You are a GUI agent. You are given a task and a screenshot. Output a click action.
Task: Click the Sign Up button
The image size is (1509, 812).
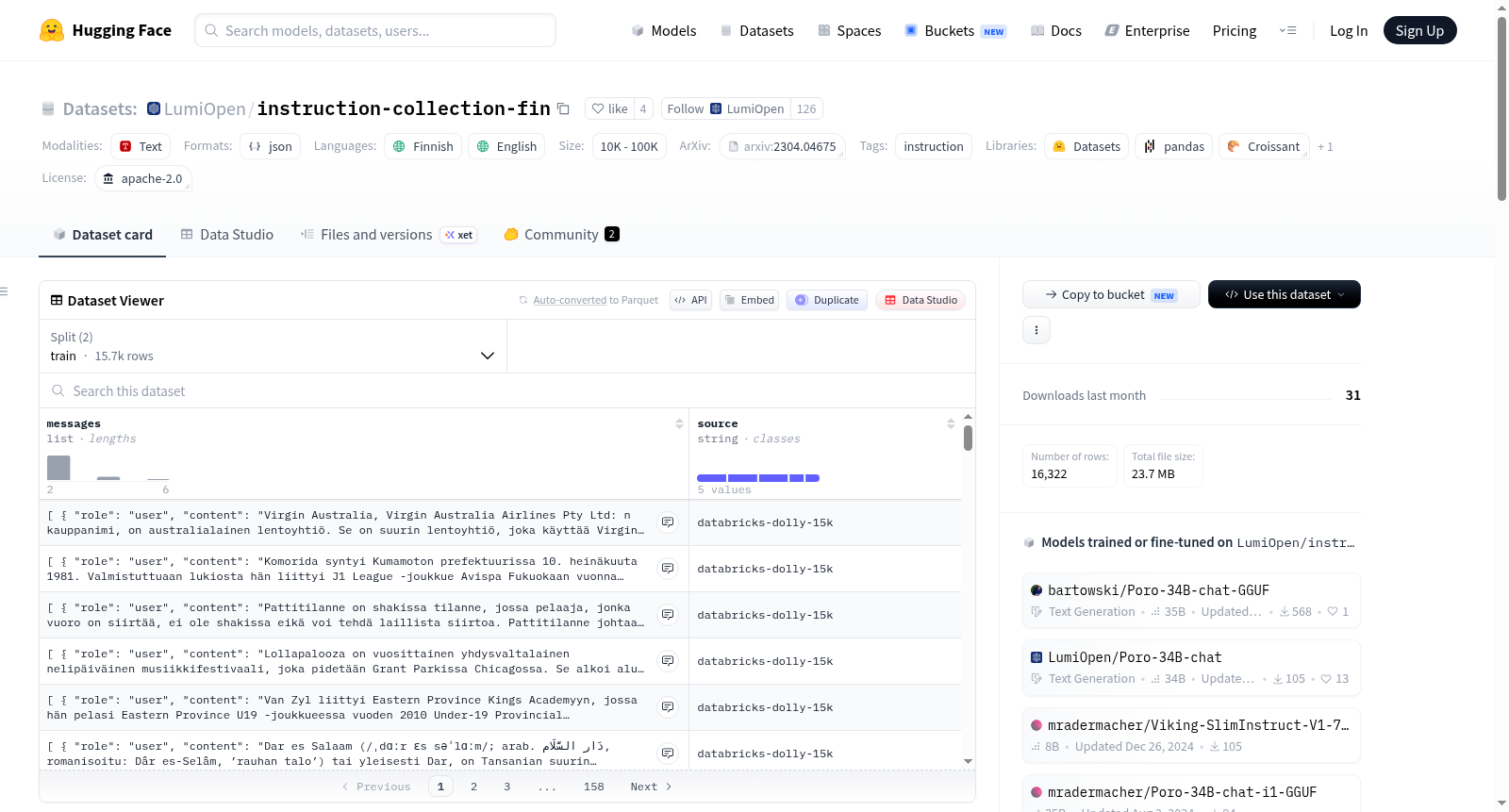(x=1419, y=30)
